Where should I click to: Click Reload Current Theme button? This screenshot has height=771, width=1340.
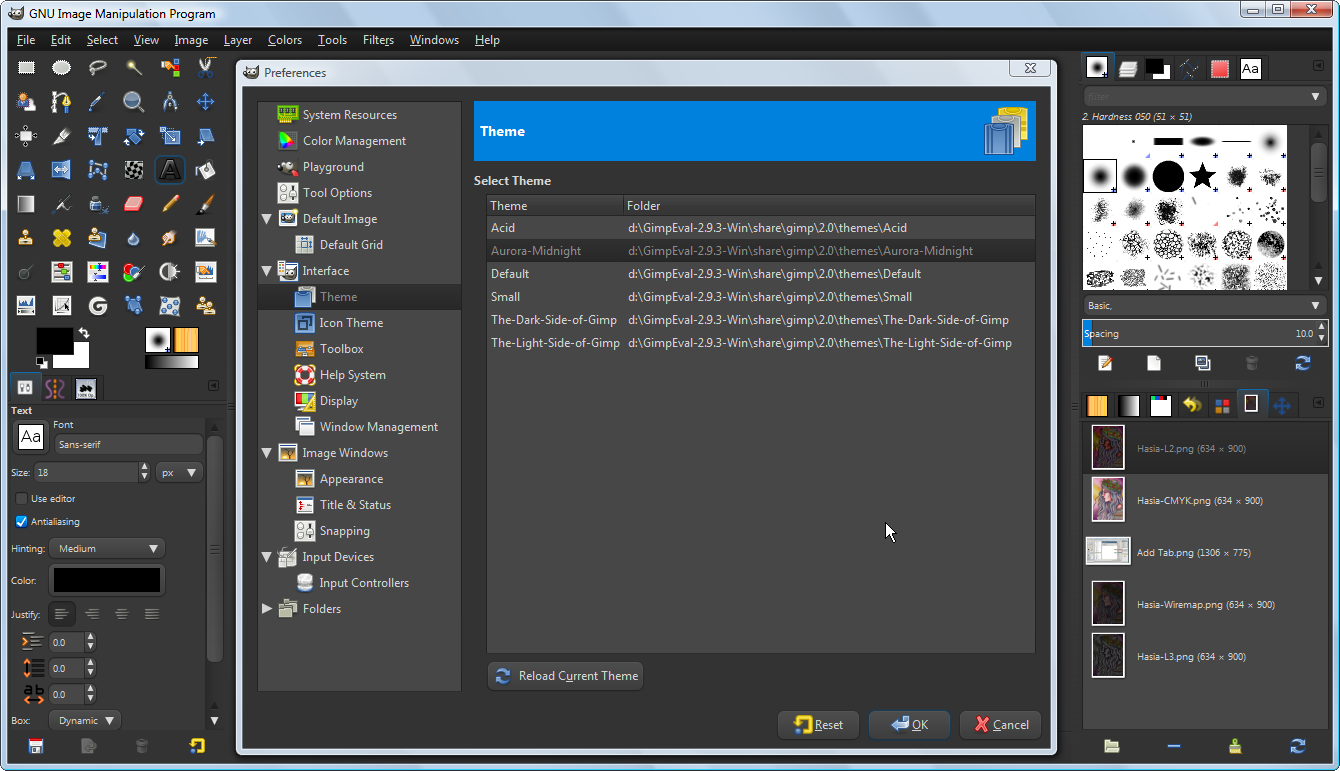(566, 676)
